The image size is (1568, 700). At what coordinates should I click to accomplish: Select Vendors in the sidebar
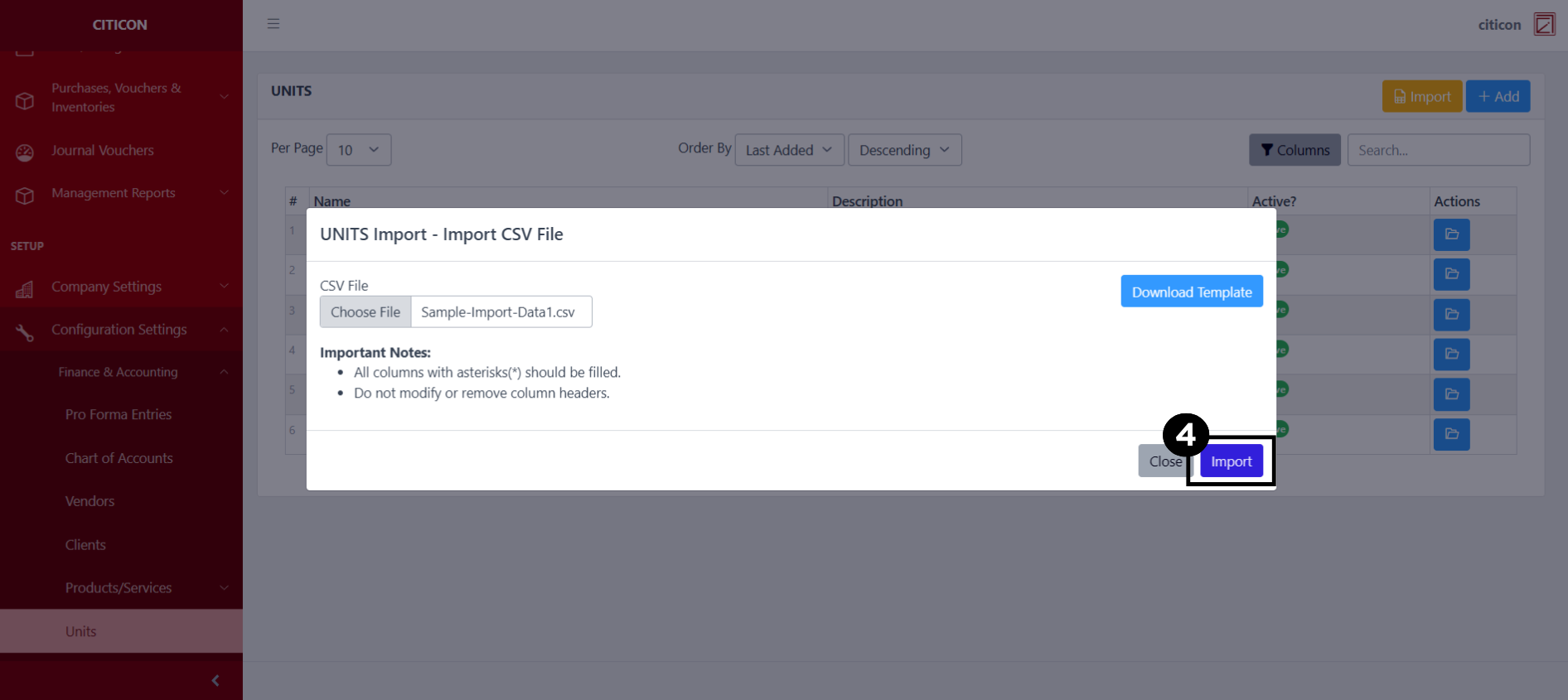(90, 501)
